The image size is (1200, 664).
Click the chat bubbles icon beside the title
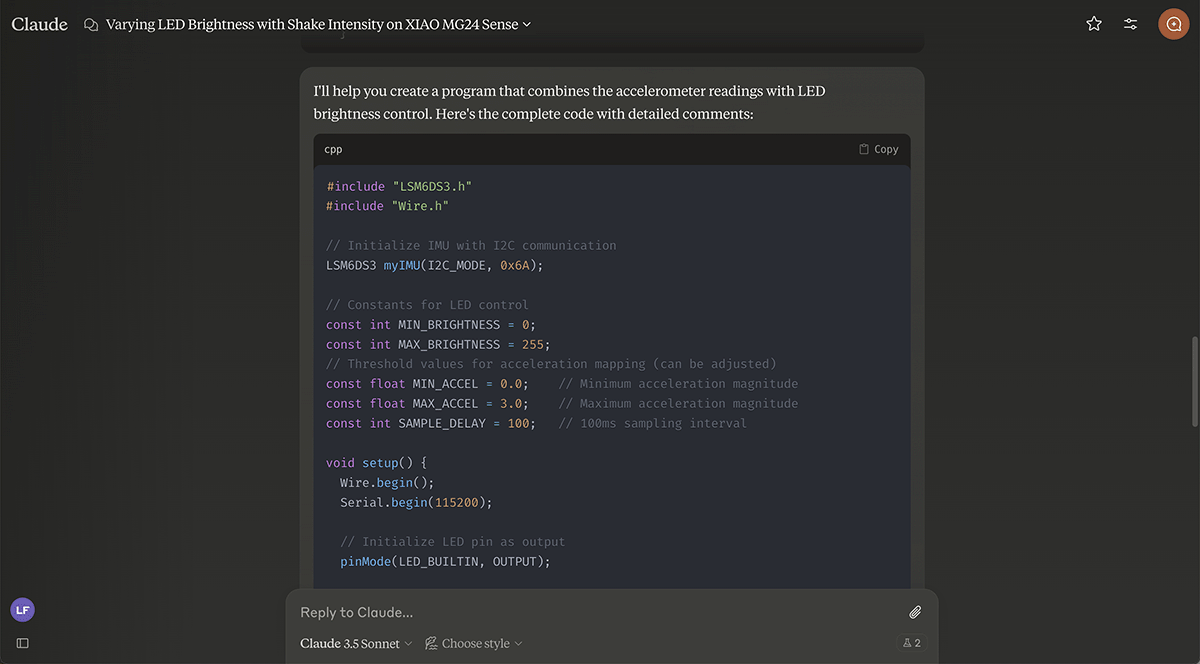click(91, 24)
